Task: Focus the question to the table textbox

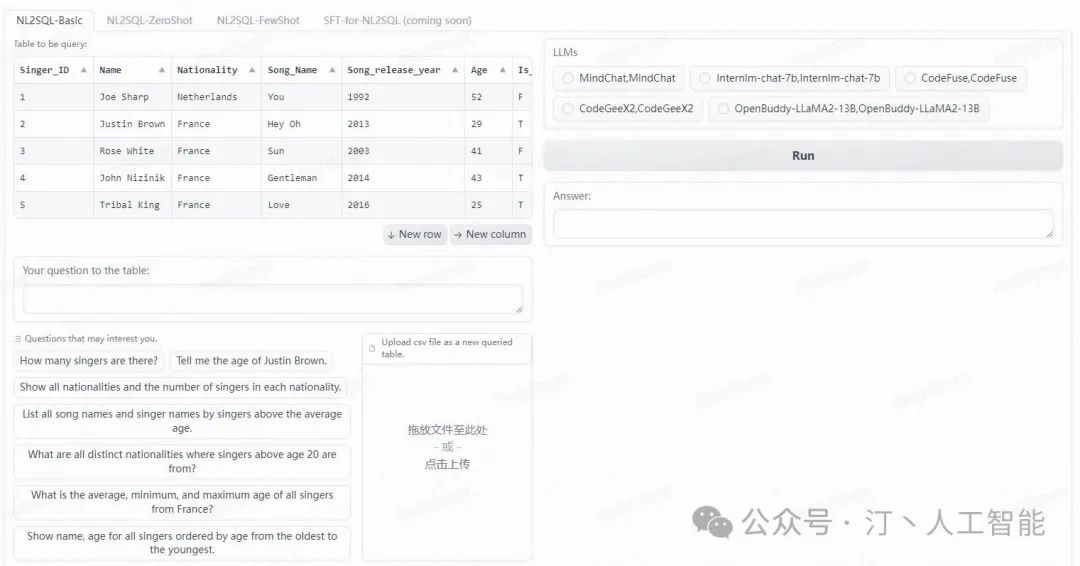Action: pyautogui.click(x=273, y=300)
